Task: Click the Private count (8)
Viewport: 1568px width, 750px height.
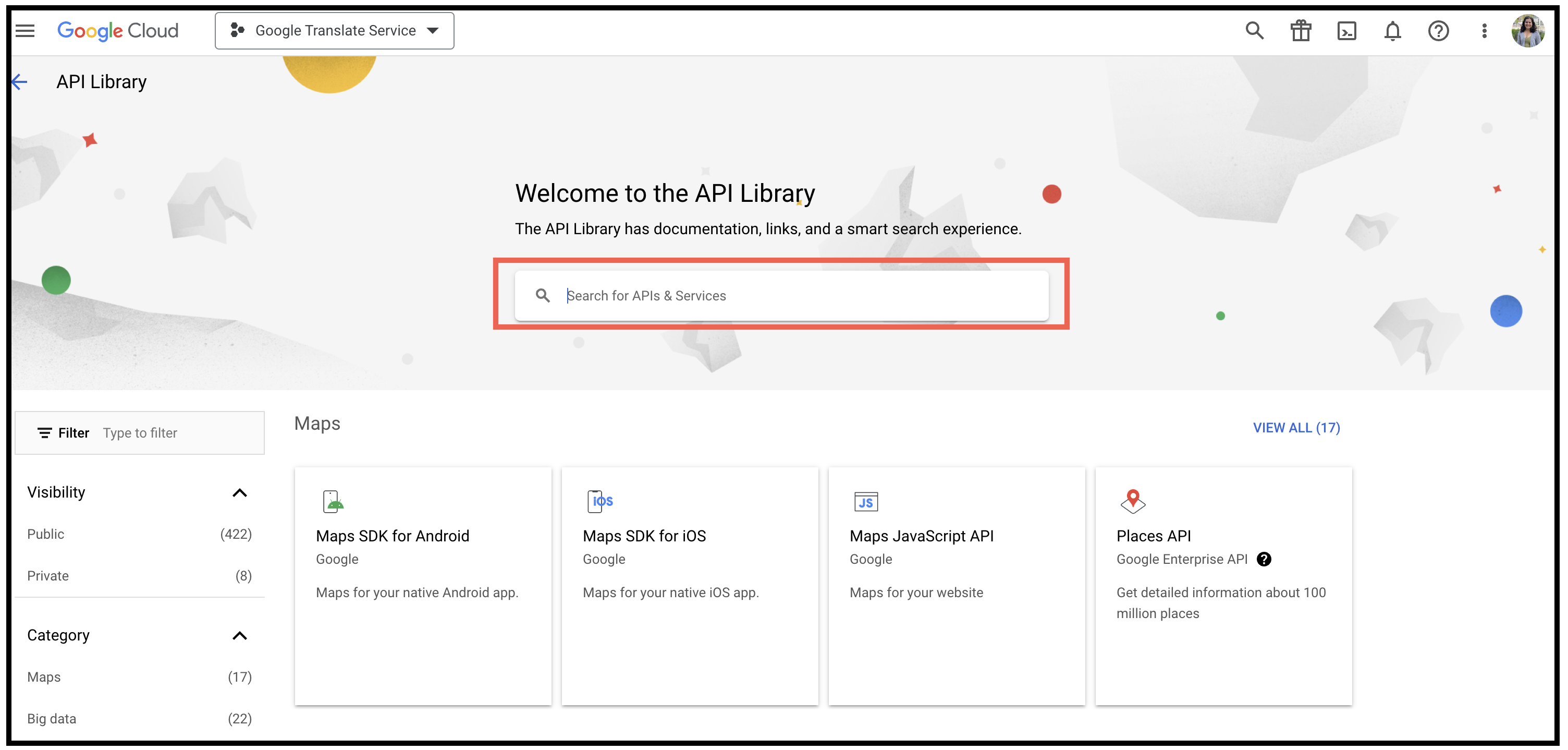Action: click(243, 576)
